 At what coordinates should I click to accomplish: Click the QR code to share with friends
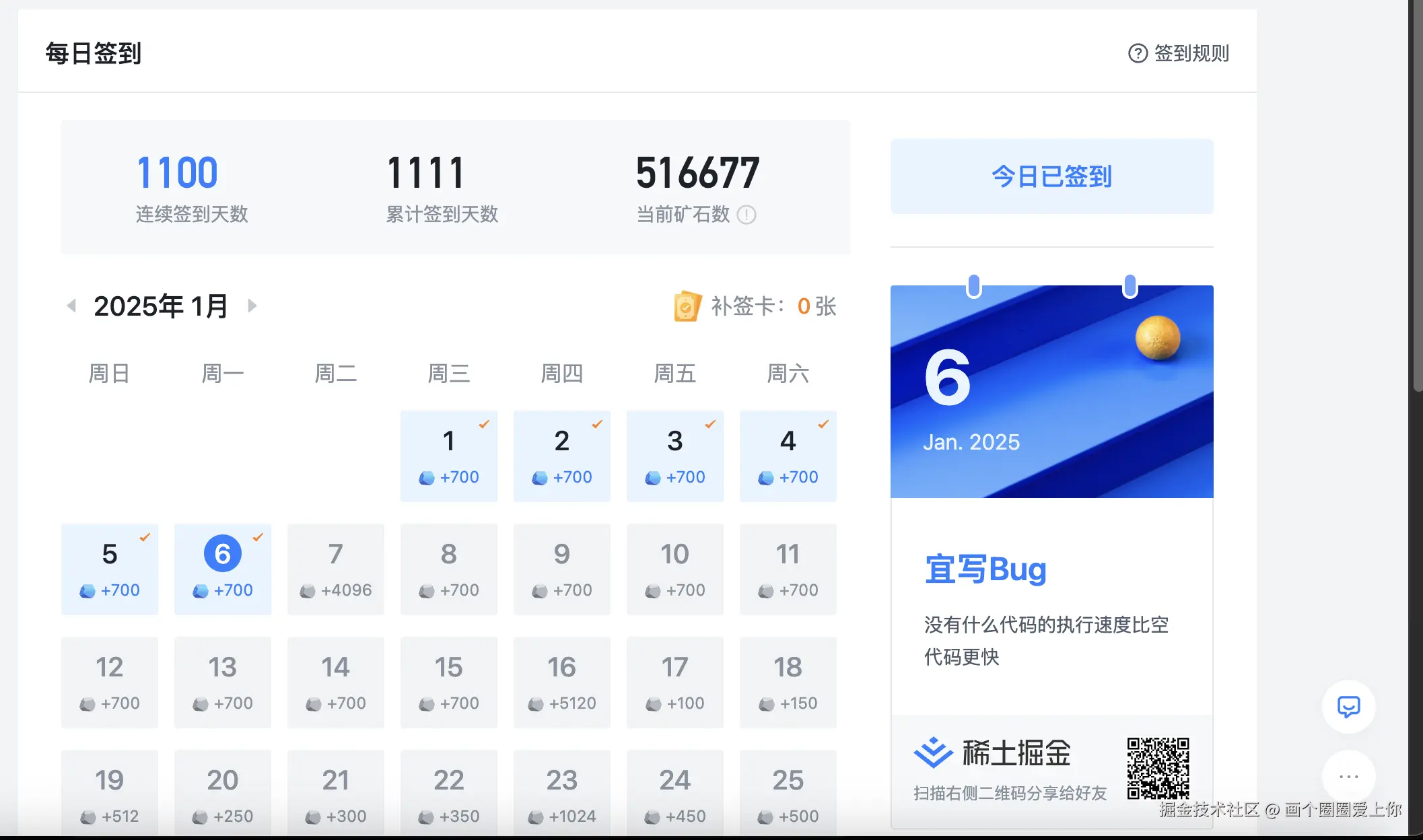pyautogui.click(x=1159, y=769)
